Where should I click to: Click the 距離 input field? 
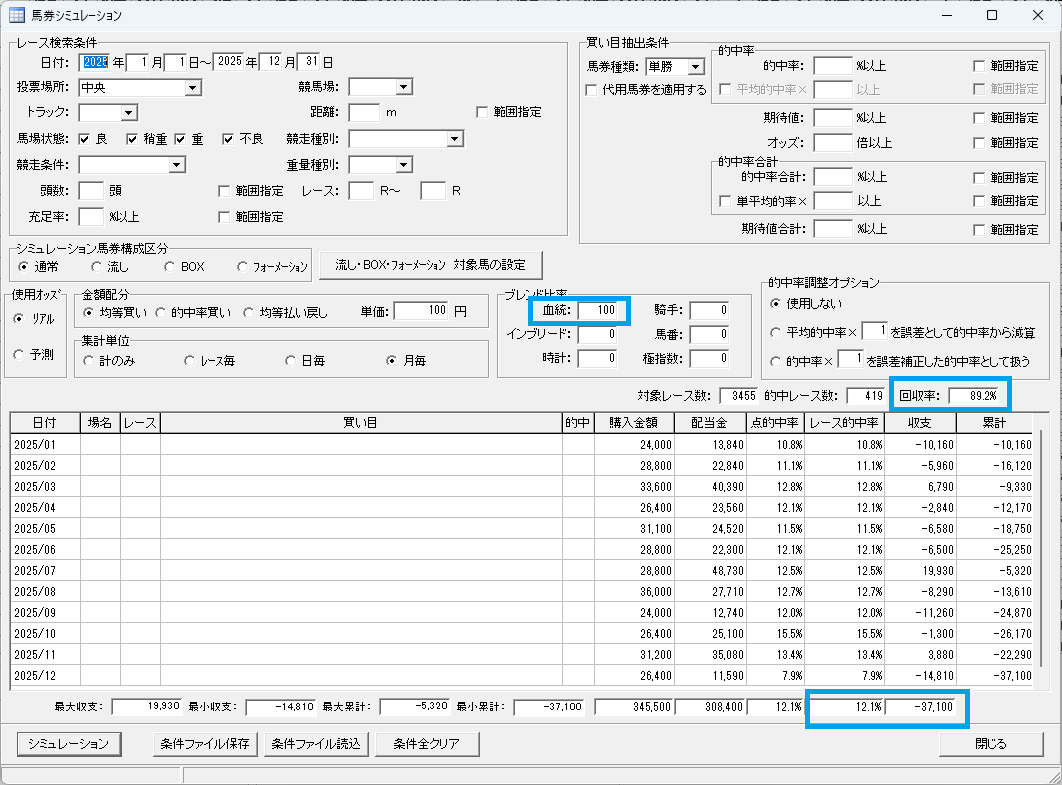coord(364,112)
